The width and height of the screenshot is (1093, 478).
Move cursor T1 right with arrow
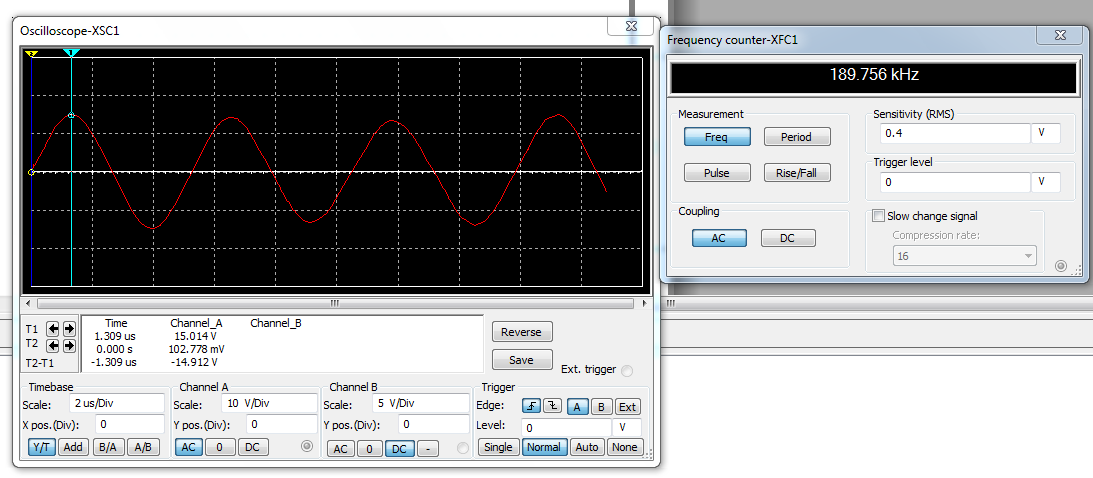[x=68, y=328]
